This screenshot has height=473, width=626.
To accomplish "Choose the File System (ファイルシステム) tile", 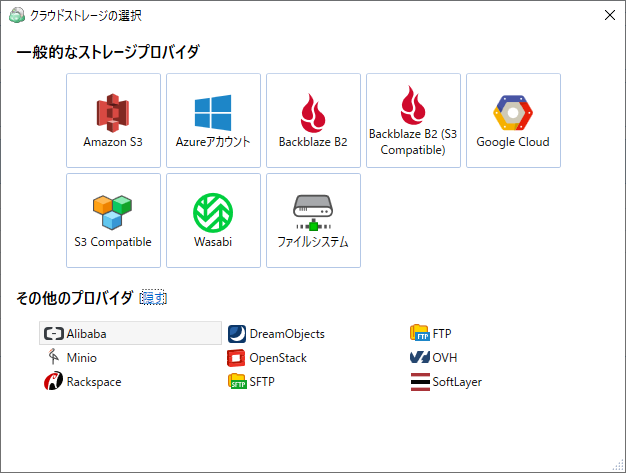I will point(313,220).
